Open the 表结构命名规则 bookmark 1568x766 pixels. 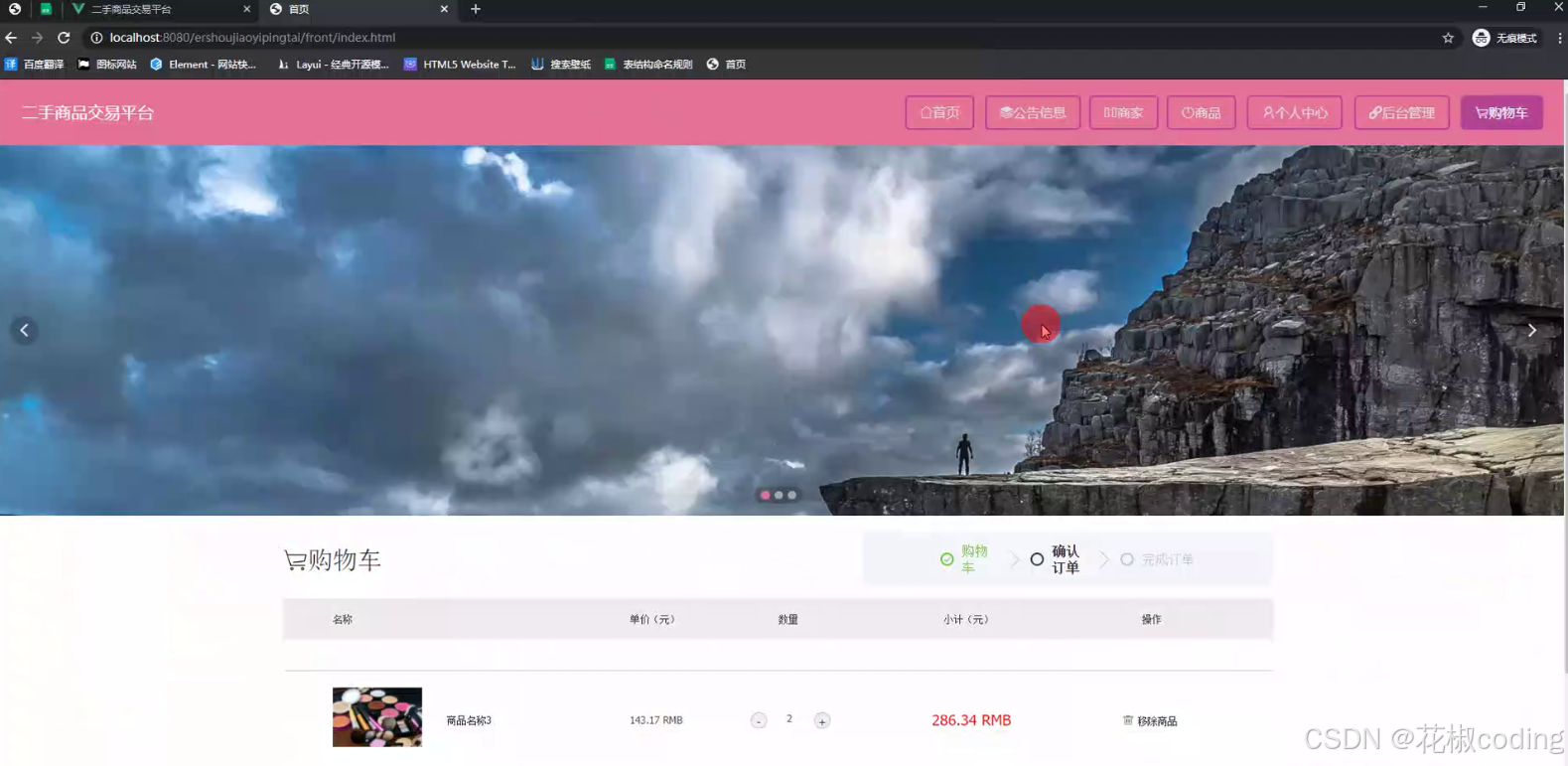[648, 64]
